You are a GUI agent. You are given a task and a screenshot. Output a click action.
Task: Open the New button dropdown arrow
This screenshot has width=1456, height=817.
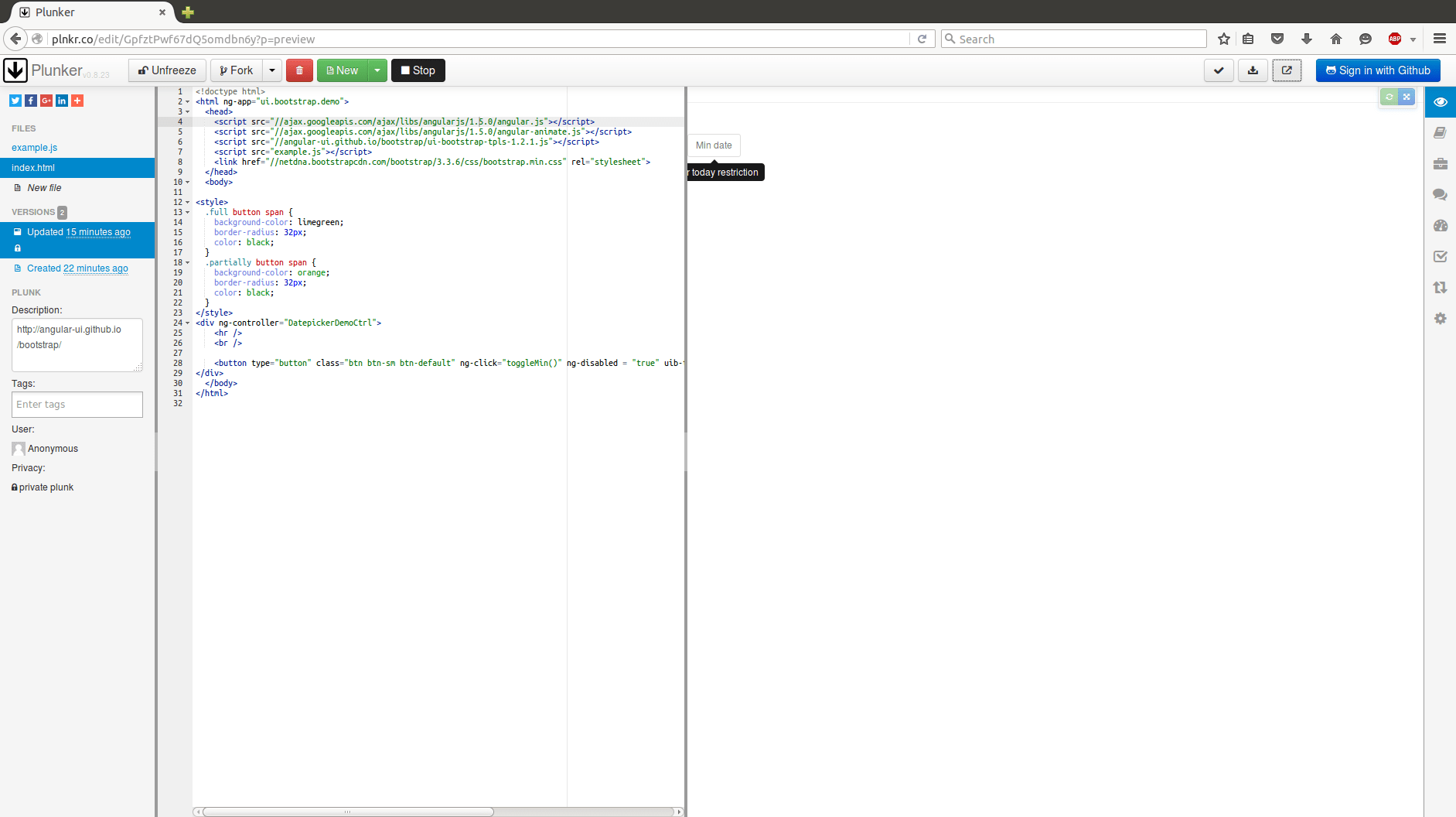point(377,70)
